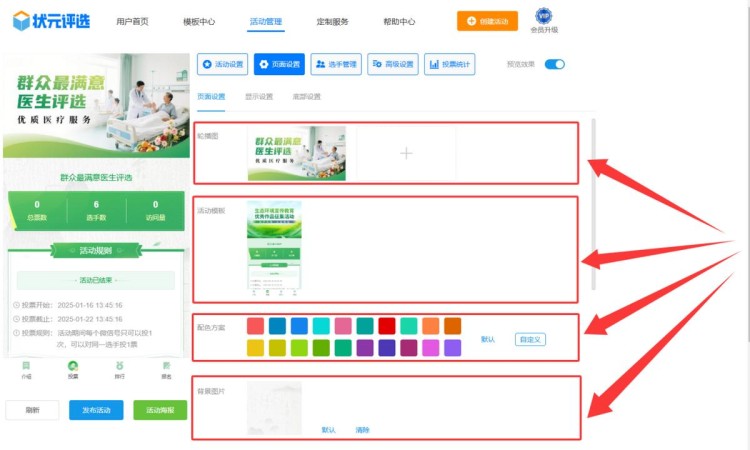Open 投票统计 vote statistics
Image resolution: width=750 pixels, height=450 pixels.
pyautogui.click(x=450, y=64)
